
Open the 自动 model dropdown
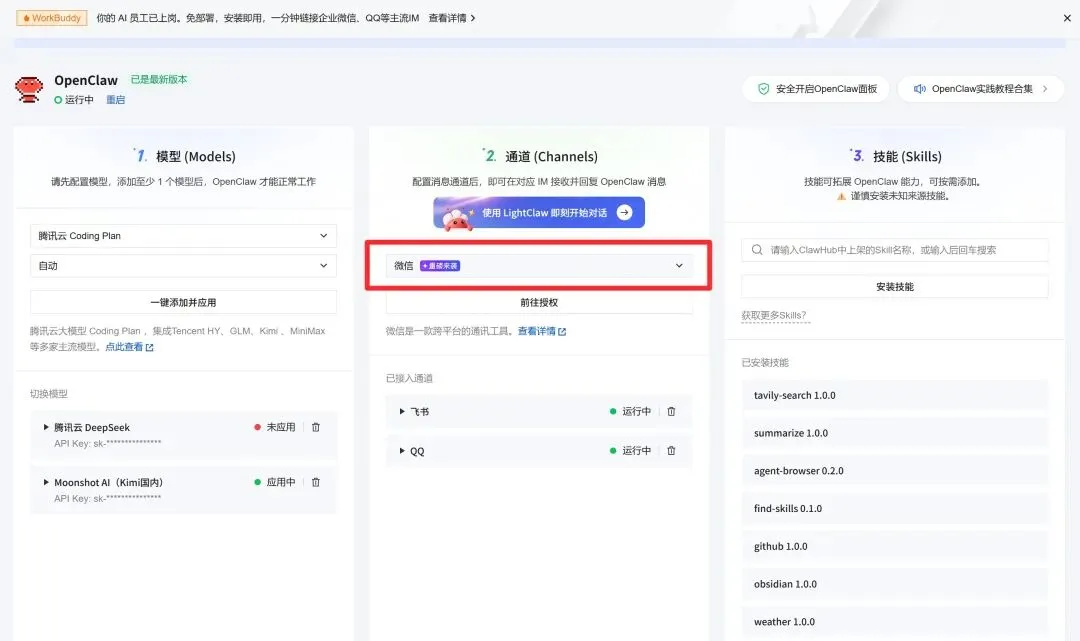[183, 266]
